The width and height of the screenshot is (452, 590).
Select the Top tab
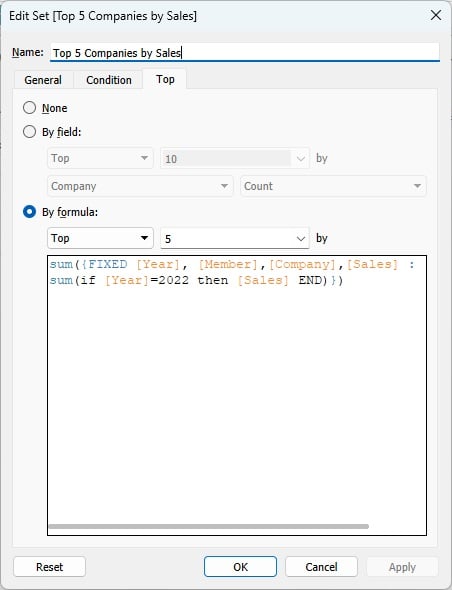(x=165, y=79)
